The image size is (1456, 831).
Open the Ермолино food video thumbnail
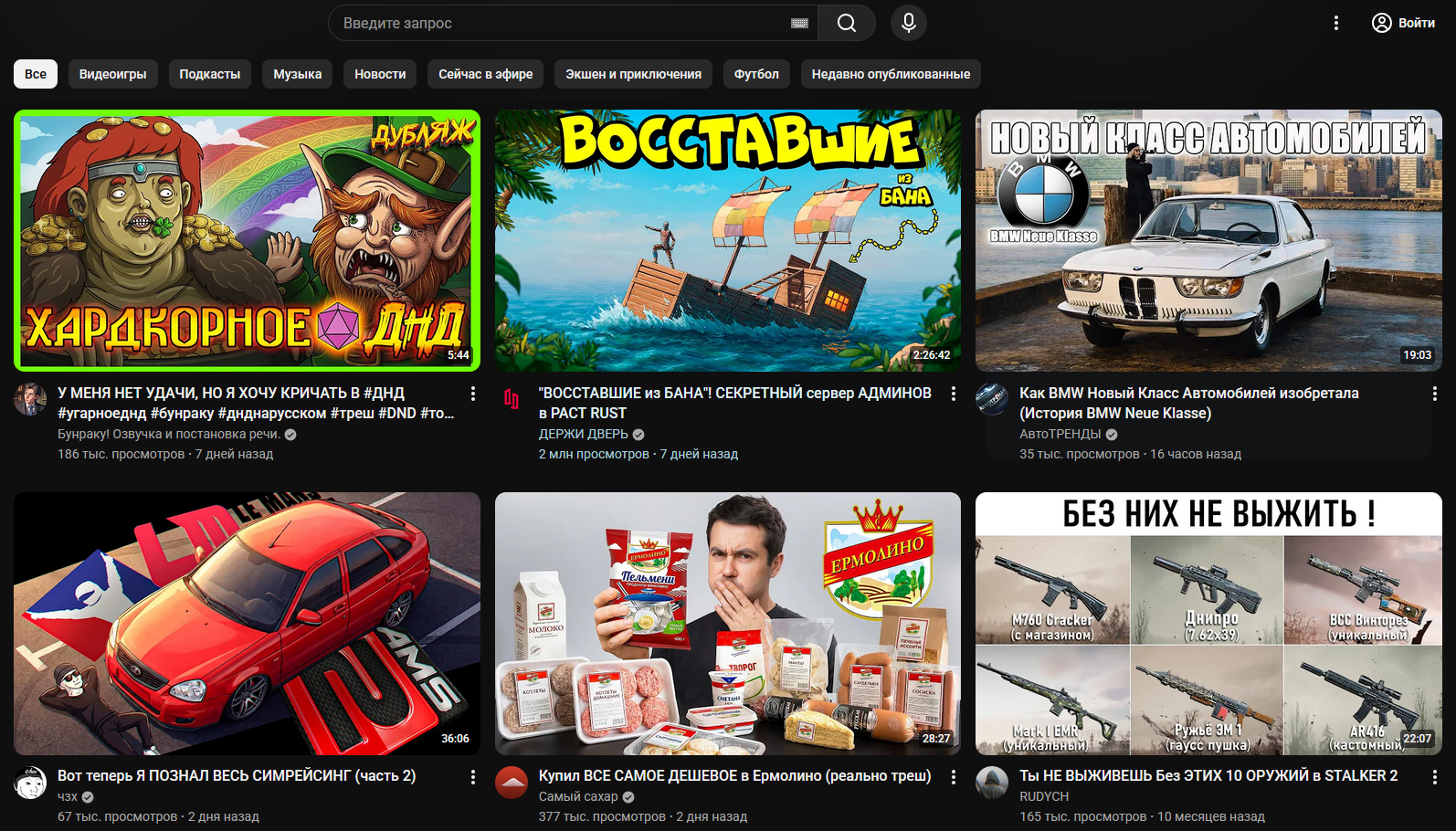click(728, 624)
